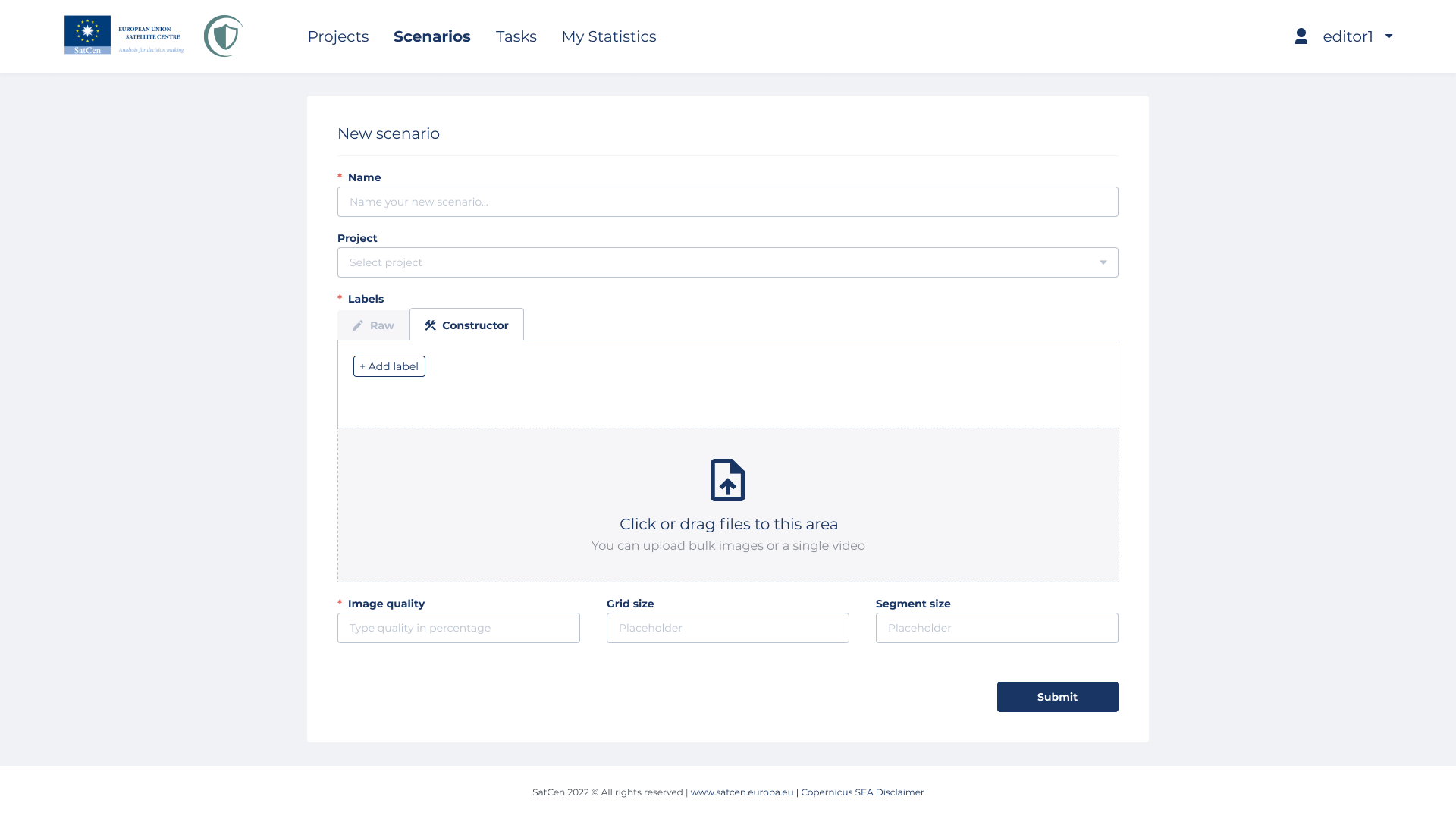Open Copernicus SEA Disclaimer link

(x=862, y=792)
